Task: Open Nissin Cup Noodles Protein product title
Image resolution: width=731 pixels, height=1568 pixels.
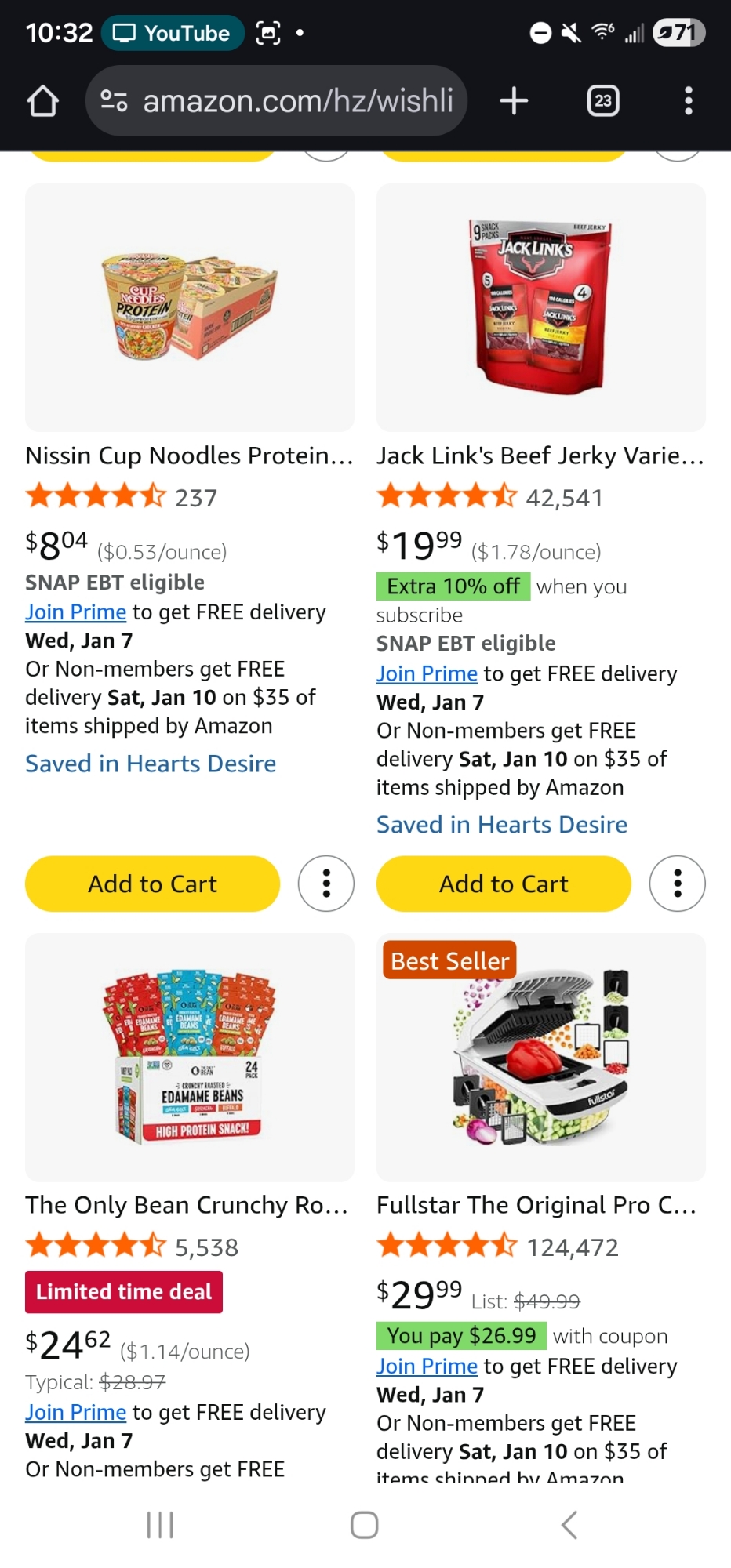Action: pos(189,456)
